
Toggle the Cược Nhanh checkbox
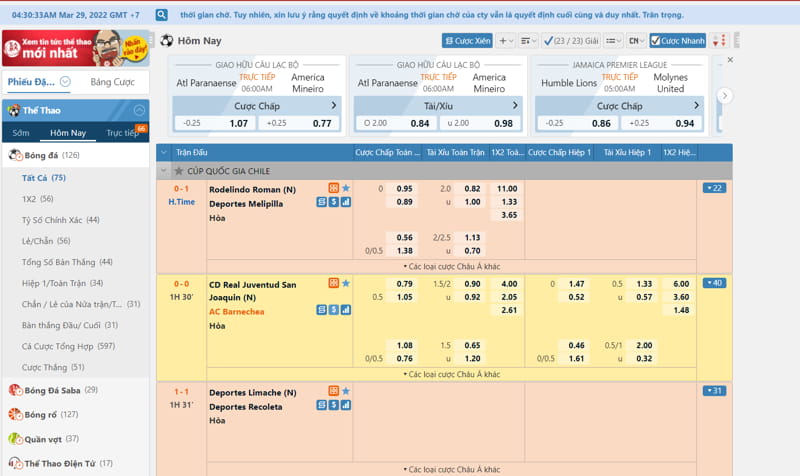point(656,41)
